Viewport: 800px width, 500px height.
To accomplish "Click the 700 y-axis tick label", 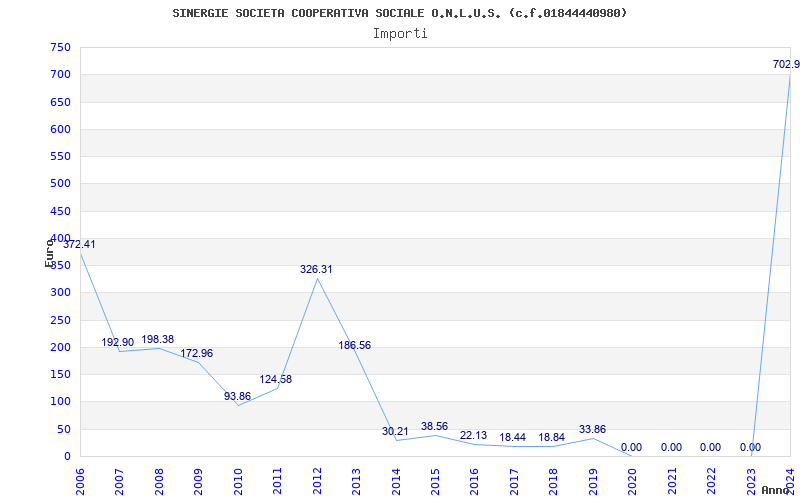I will click(60, 74).
